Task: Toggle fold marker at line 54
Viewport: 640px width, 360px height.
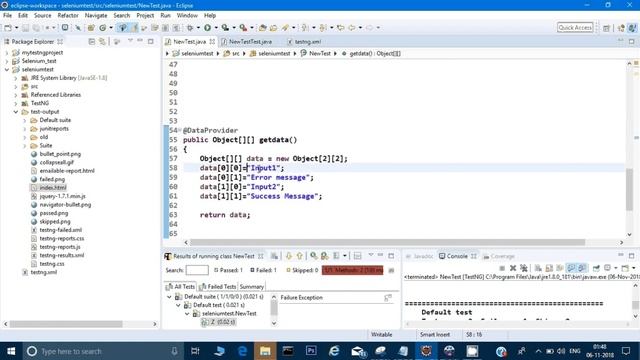Action: [180, 130]
